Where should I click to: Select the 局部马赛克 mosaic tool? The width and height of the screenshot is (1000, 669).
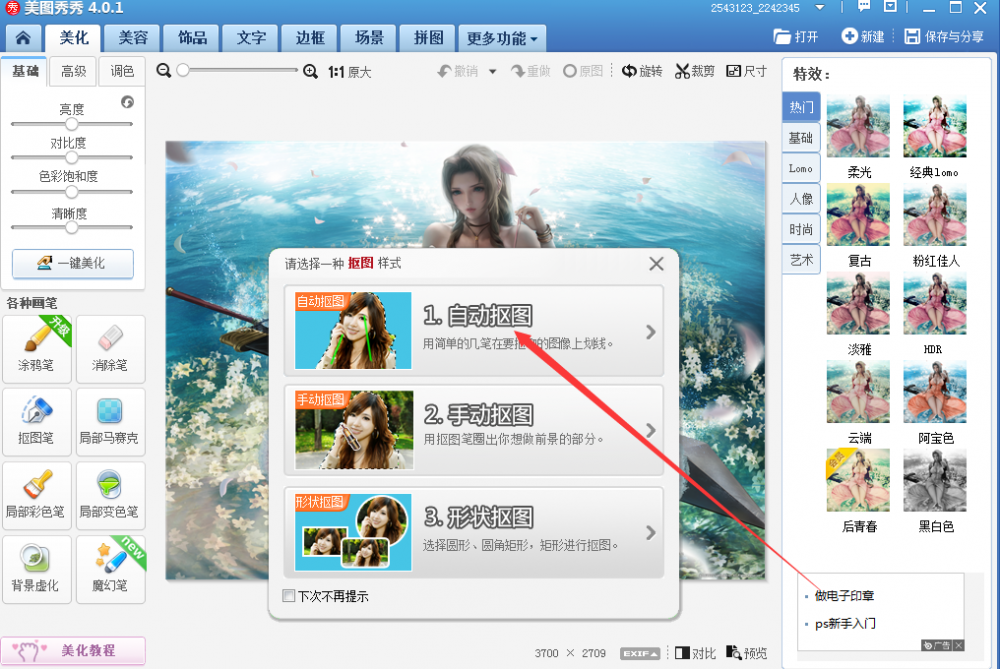(x=110, y=422)
